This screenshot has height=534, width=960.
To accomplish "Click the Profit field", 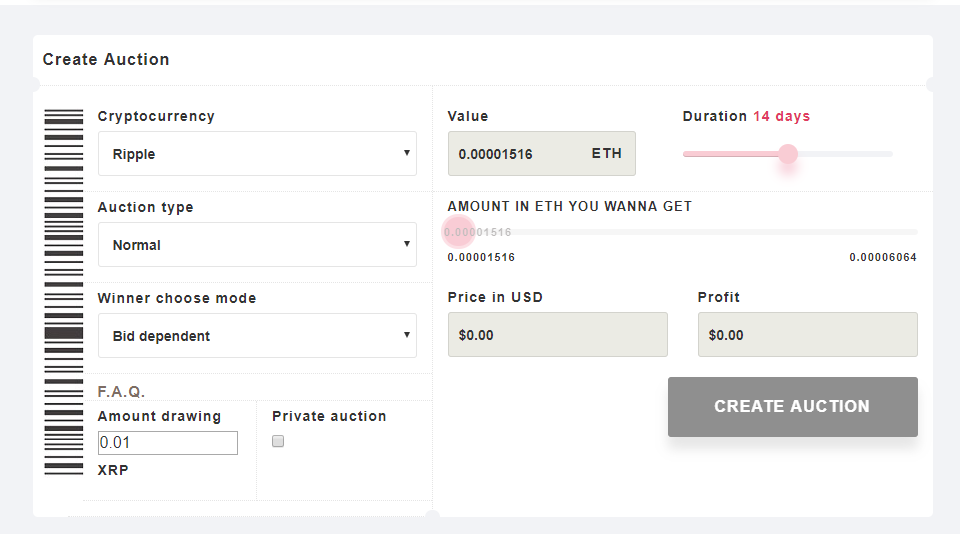I will (807, 335).
